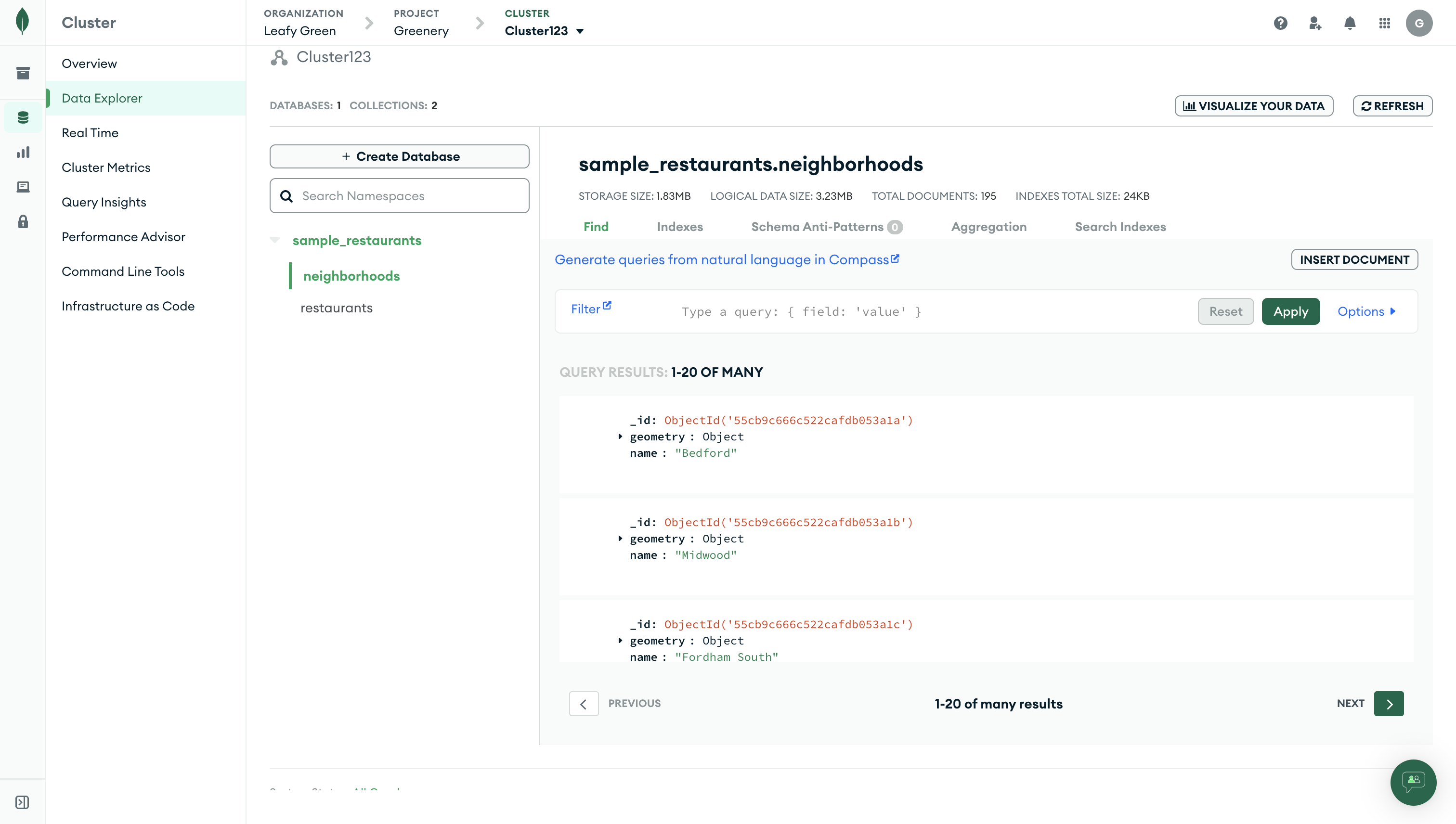Go to next results page arrow

point(1389,704)
